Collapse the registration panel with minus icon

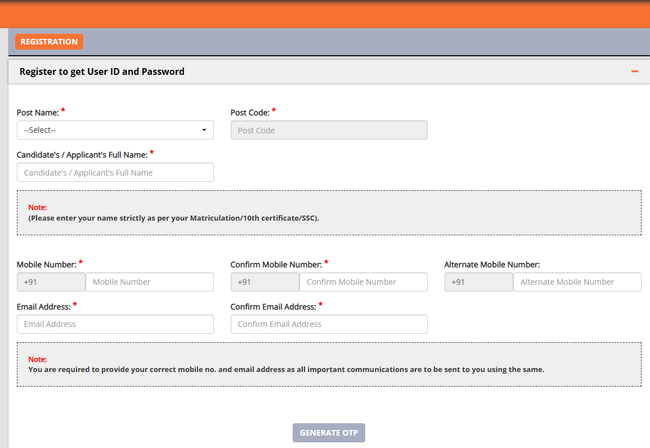click(634, 72)
